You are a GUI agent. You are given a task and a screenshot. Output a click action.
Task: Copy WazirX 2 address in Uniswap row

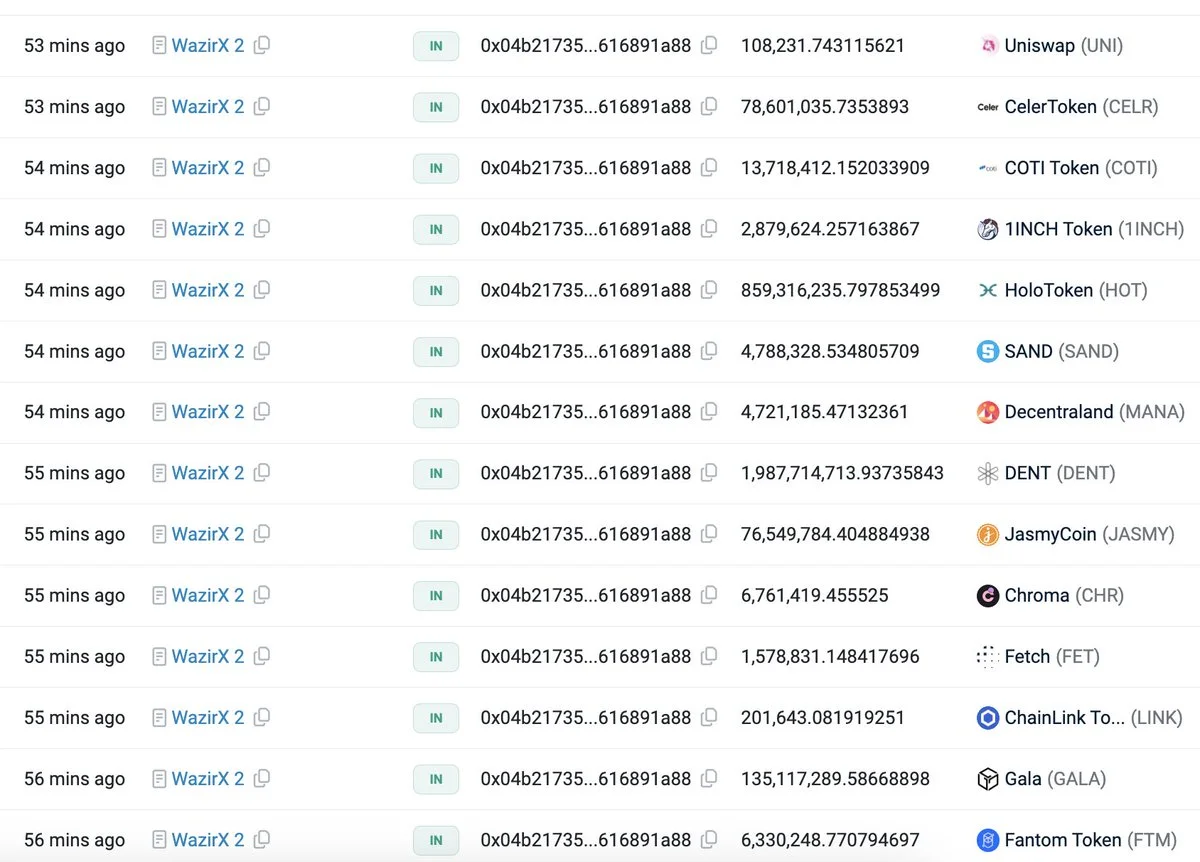(262, 45)
